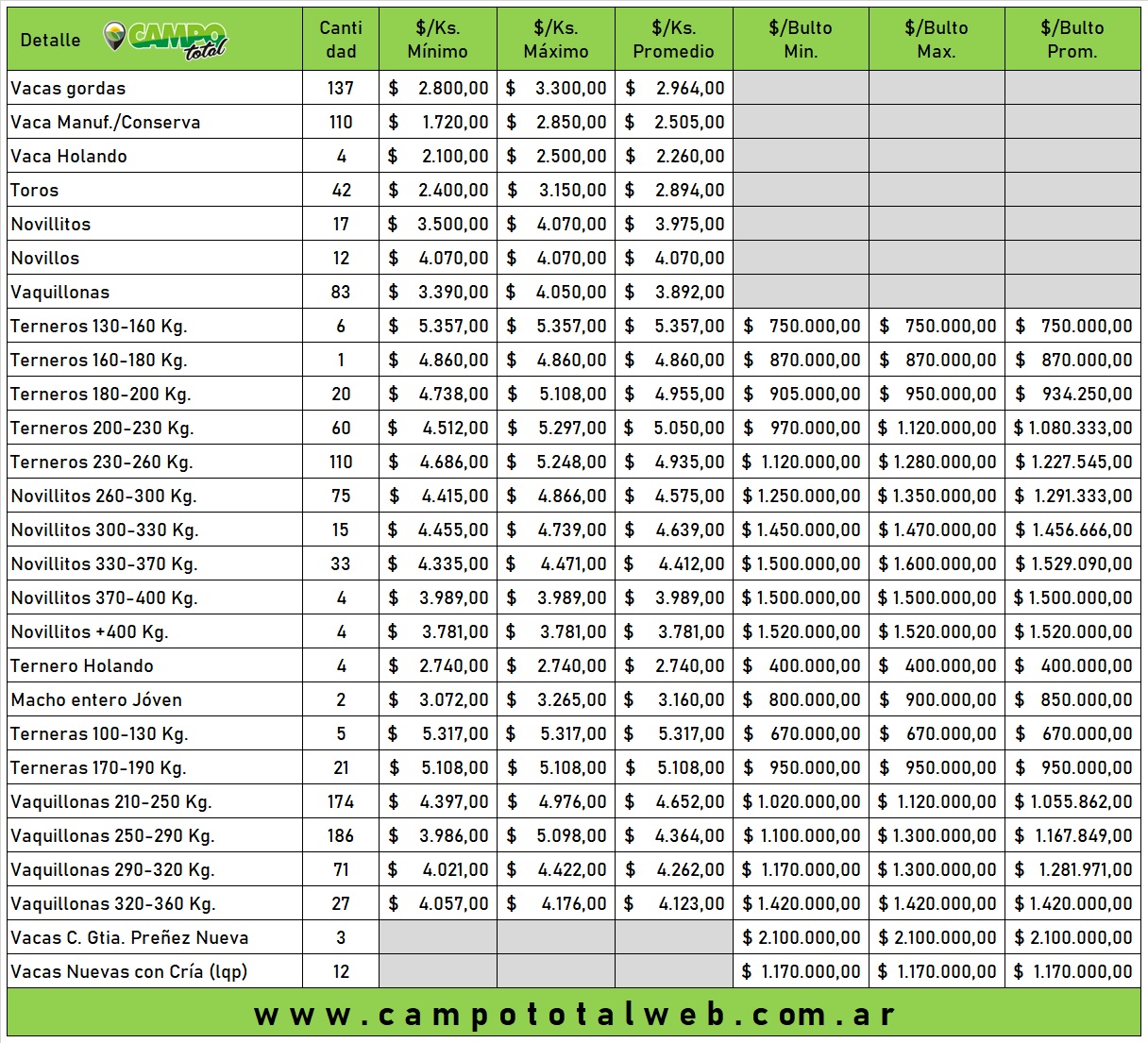
Task: Select the Vacas gordas row label
Action: click(68, 89)
